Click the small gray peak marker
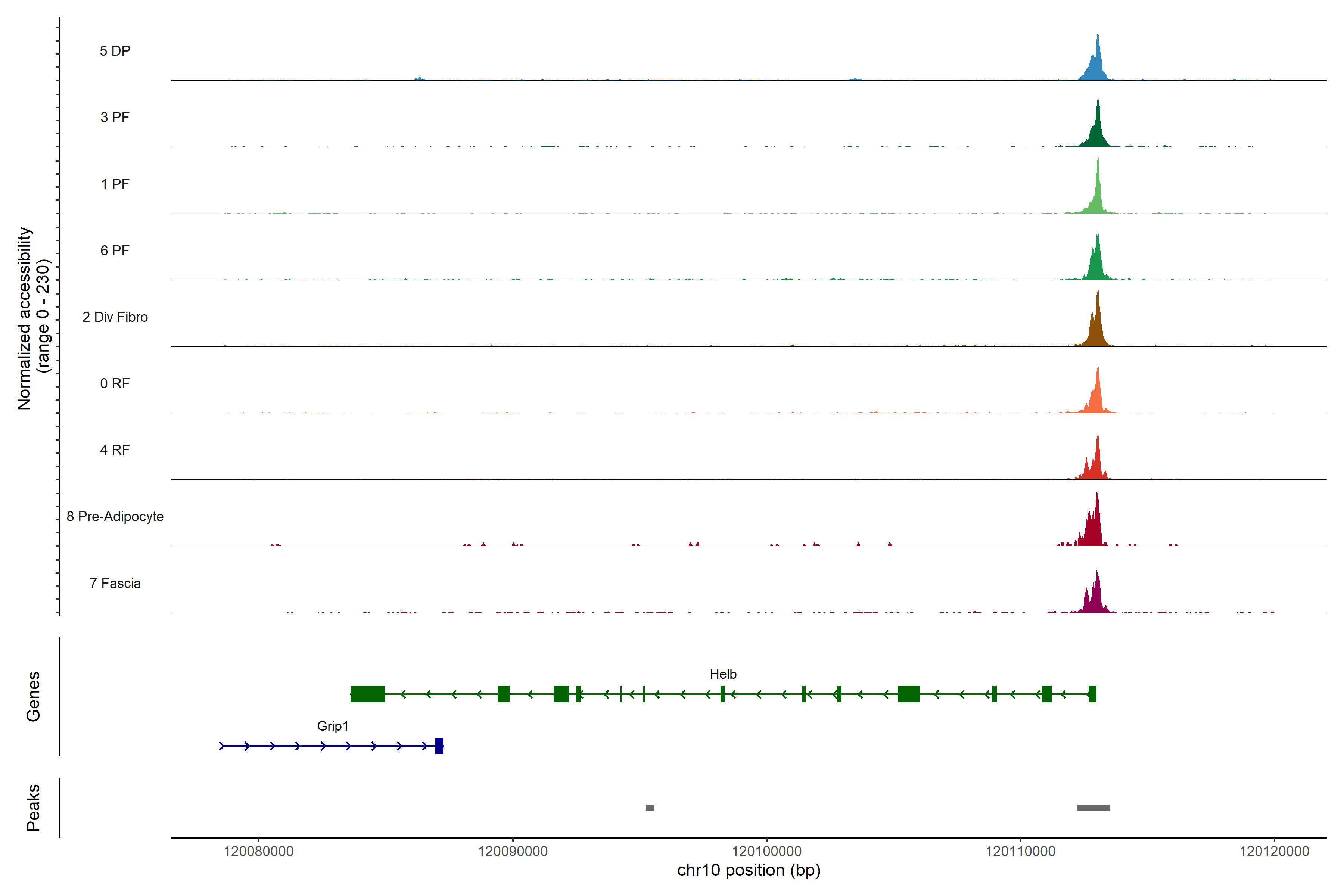Image resolution: width=1344 pixels, height=896 pixels. tap(650, 808)
